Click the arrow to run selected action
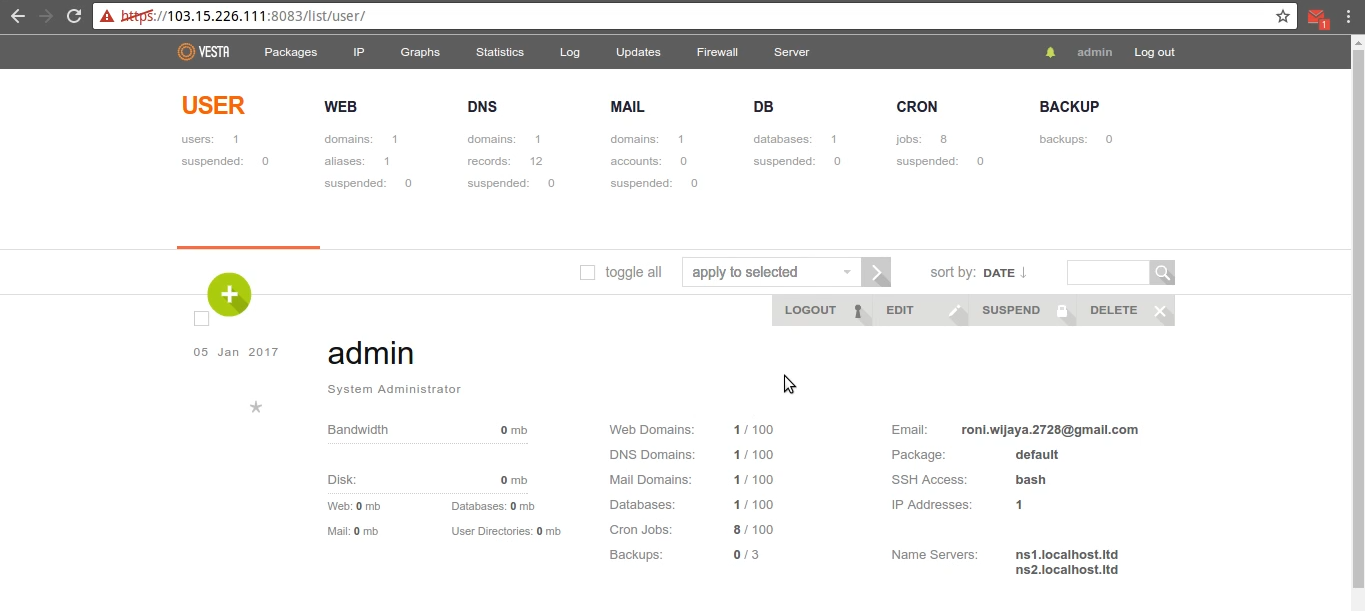The image size is (1365, 611). click(875, 271)
